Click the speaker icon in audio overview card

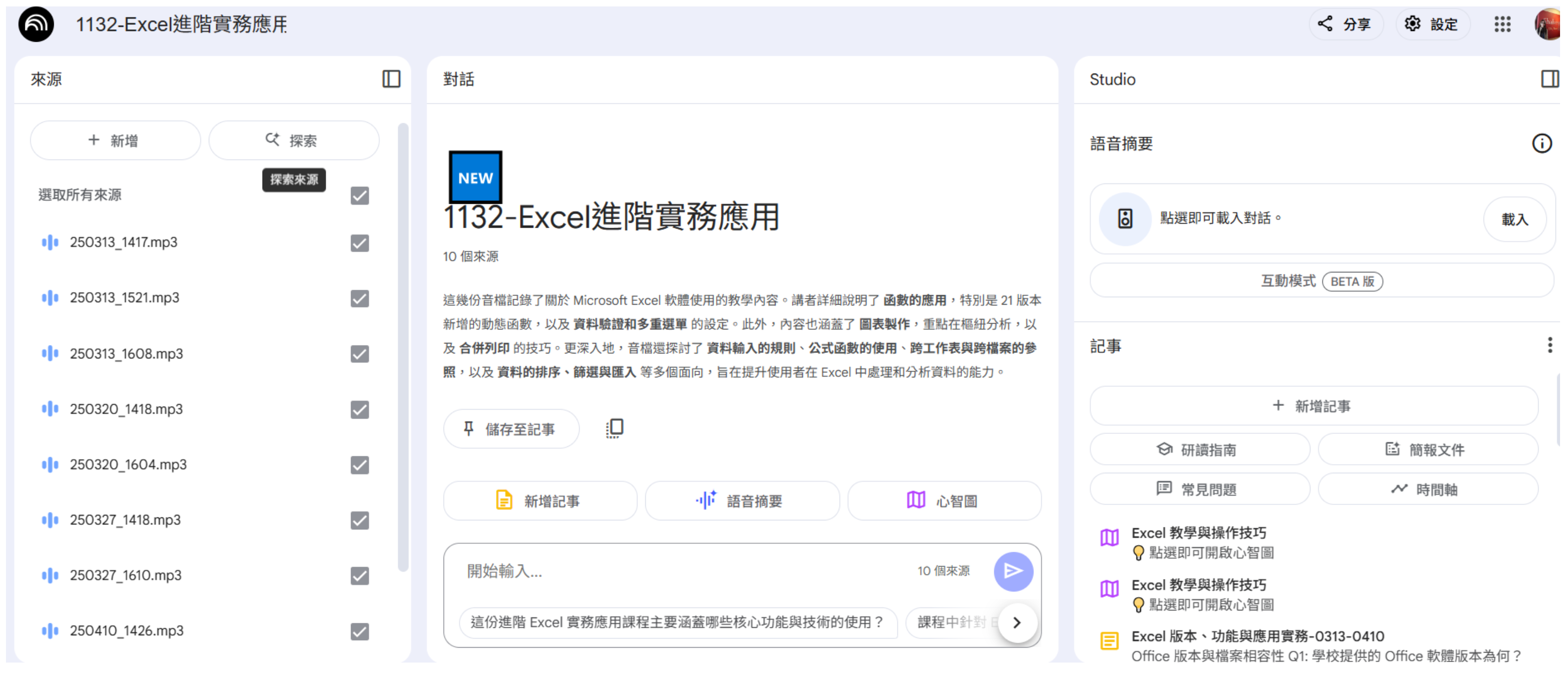coord(1124,219)
